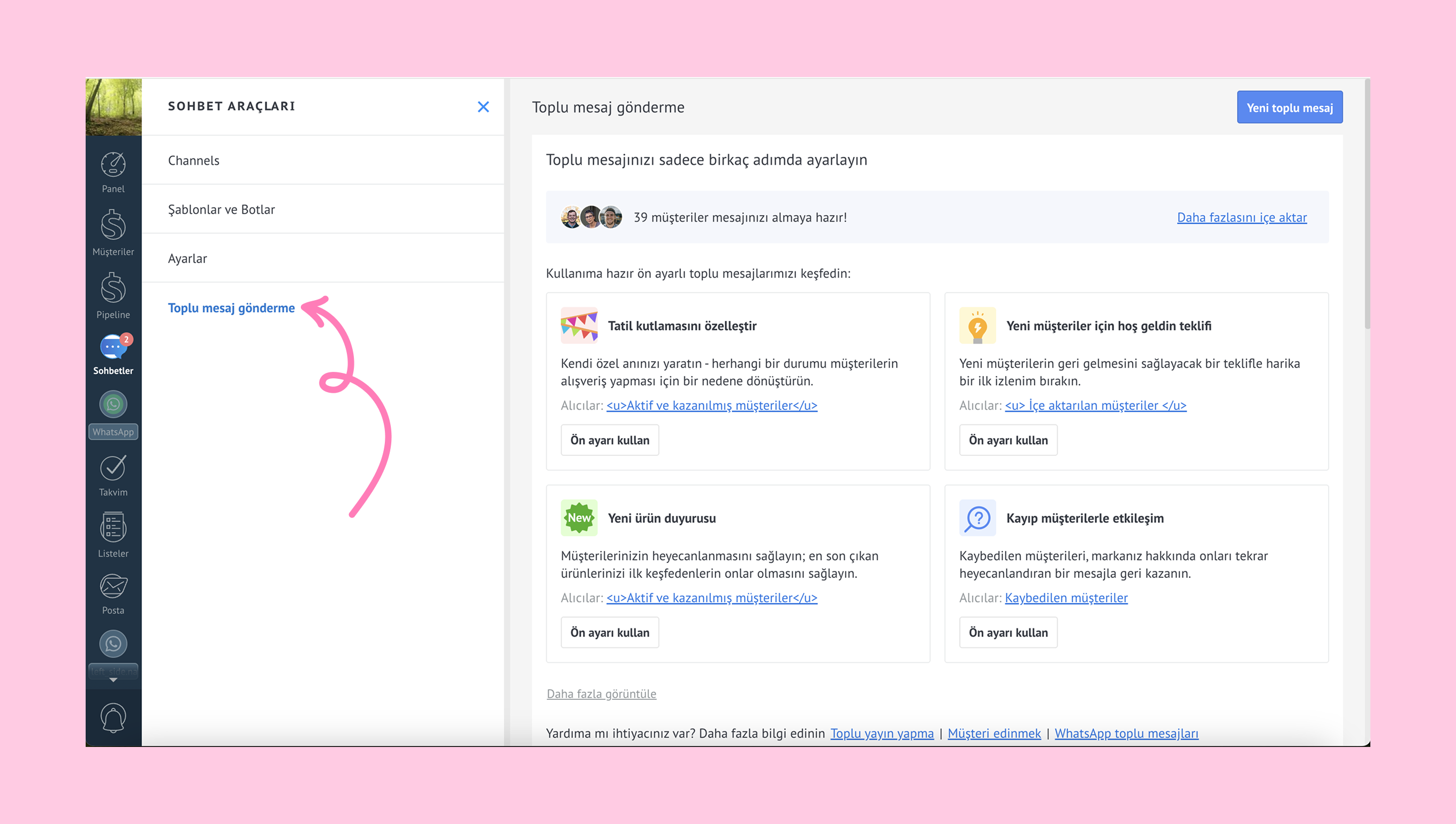1456x824 pixels.
Task: Use preset for Kayıp müşterilerle etkileşim
Action: tap(1008, 632)
